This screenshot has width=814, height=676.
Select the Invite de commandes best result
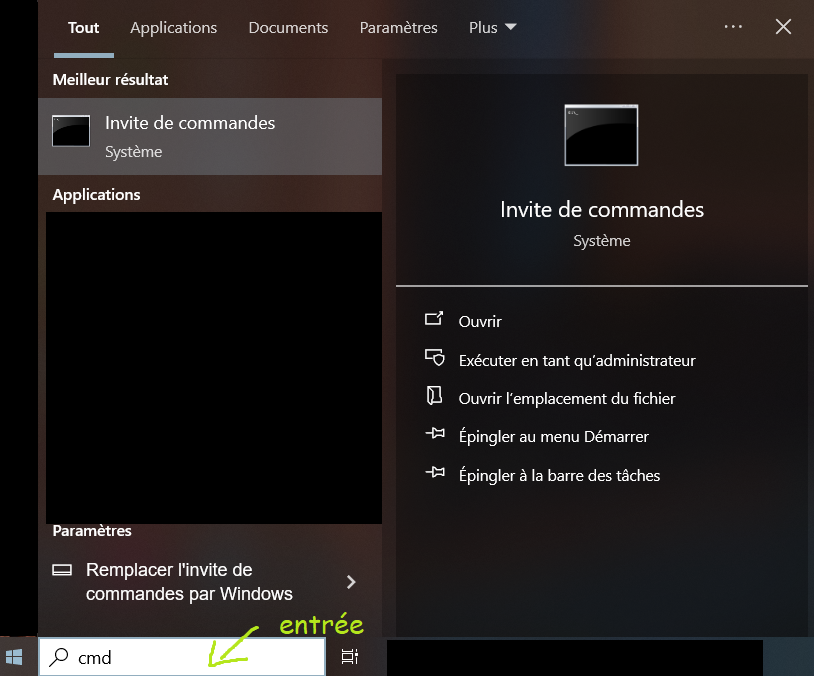click(x=210, y=137)
